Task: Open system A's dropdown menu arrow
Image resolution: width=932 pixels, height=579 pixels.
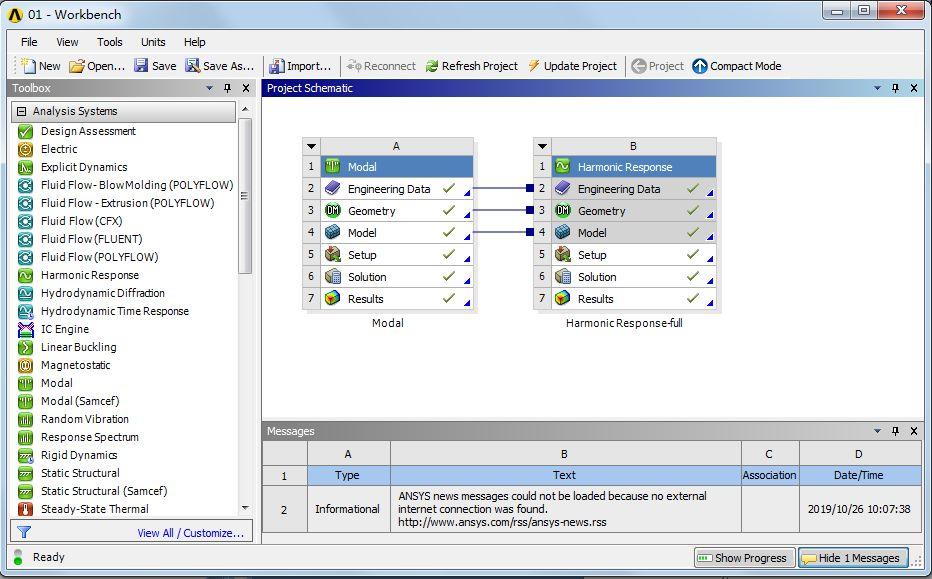Action: pos(311,146)
